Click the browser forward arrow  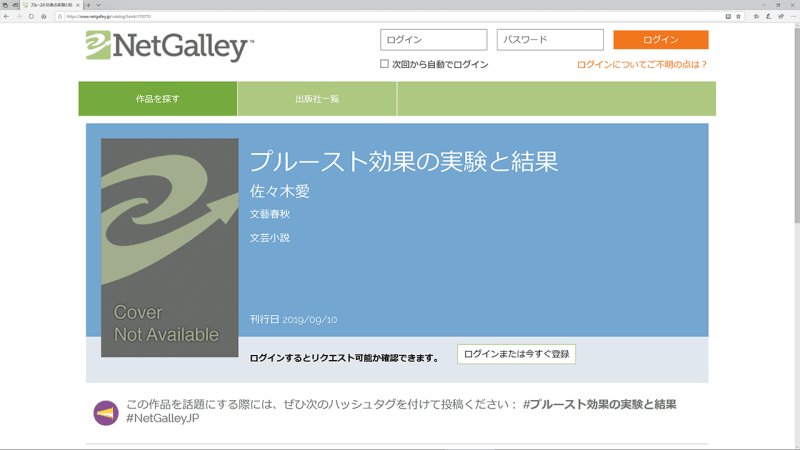(x=18, y=16)
